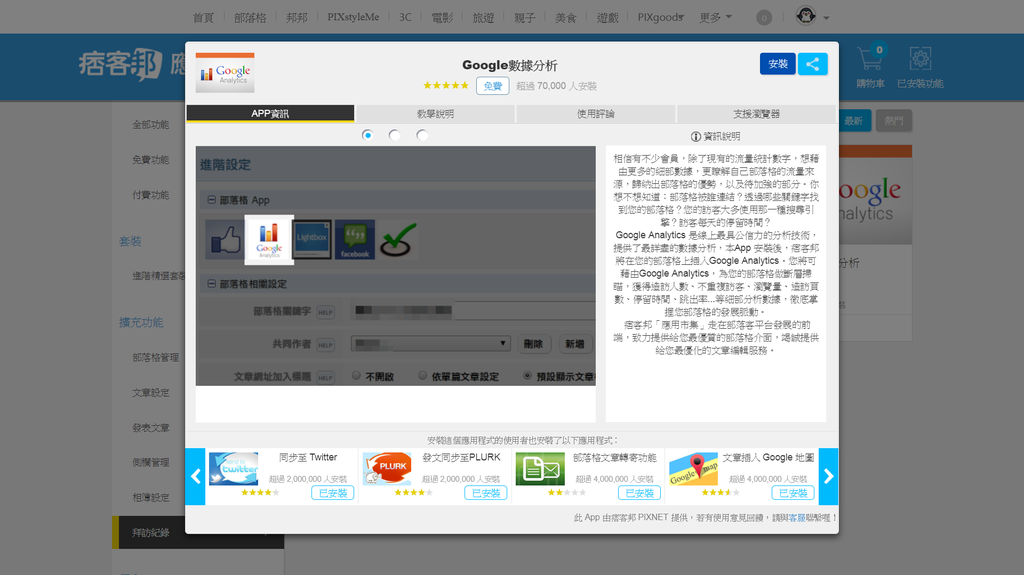
Task: Show next recommended apps arrow
Action: [x=829, y=476]
